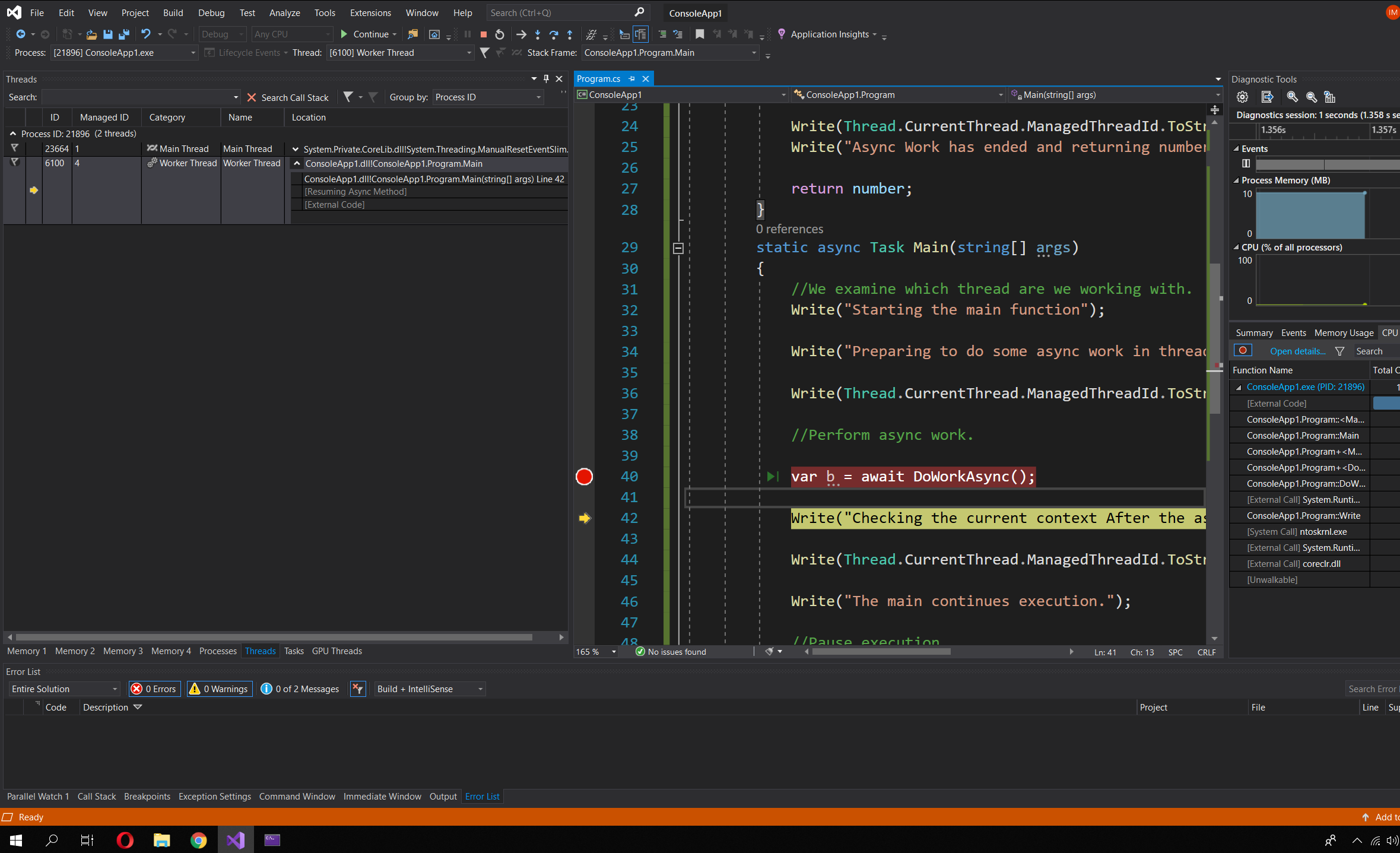Toggle flag on Main Thread row
Image resolution: width=1400 pixels, height=853 pixels.
coord(15,148)
